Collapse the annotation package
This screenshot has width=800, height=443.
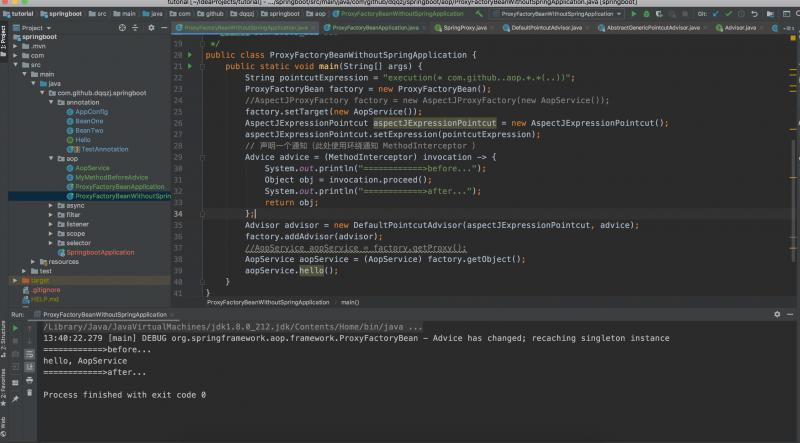[51, 102]
